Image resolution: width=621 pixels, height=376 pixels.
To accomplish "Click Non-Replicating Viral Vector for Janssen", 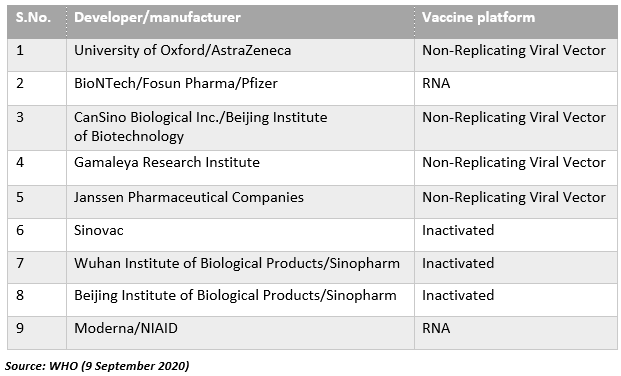I will click(x=514, y=197).
